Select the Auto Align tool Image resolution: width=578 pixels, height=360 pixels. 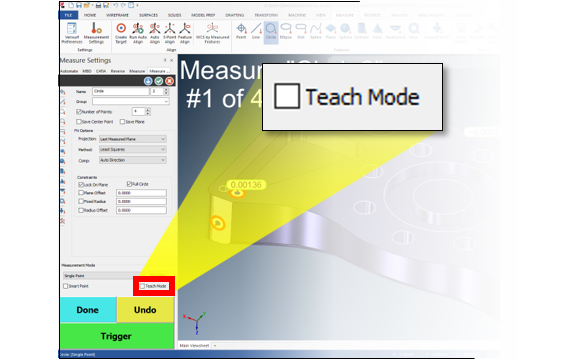click(x=155, y=33)
